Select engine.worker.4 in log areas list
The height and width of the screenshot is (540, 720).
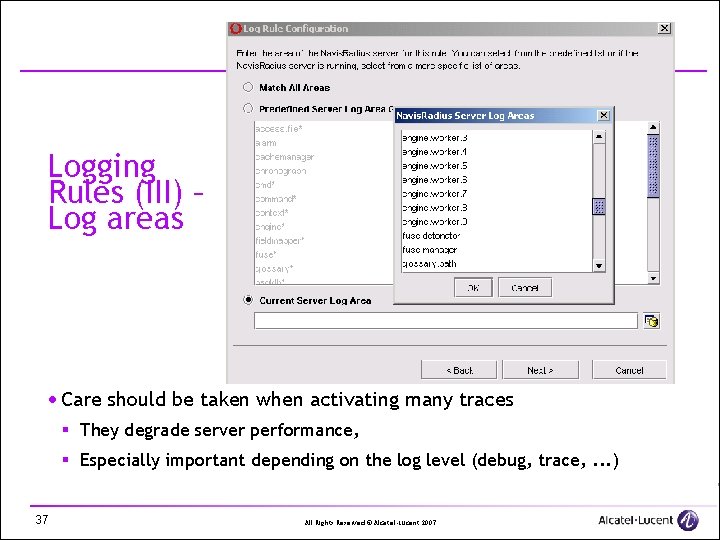coord(435,152)
